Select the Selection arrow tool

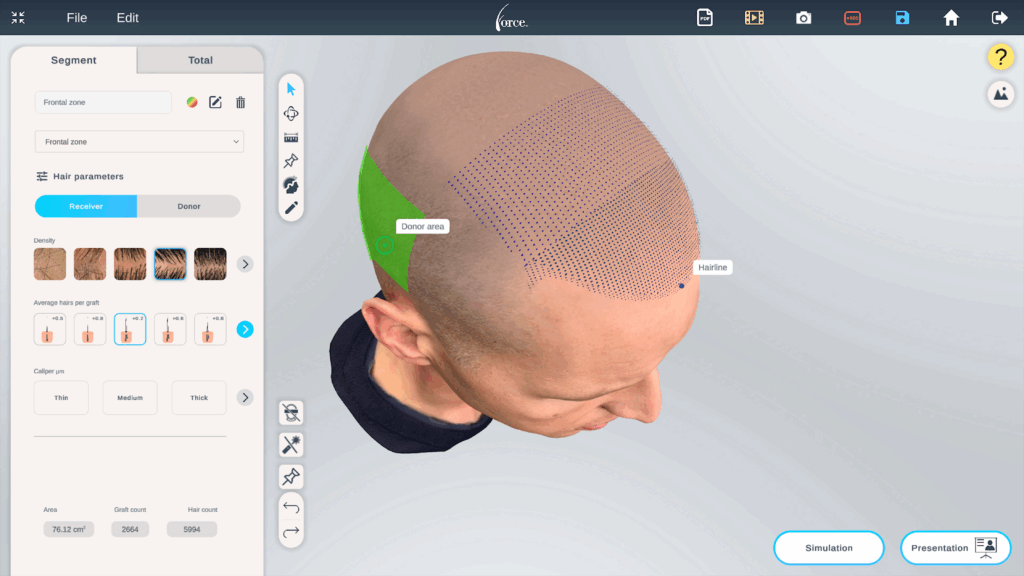[x=291, y=89]
